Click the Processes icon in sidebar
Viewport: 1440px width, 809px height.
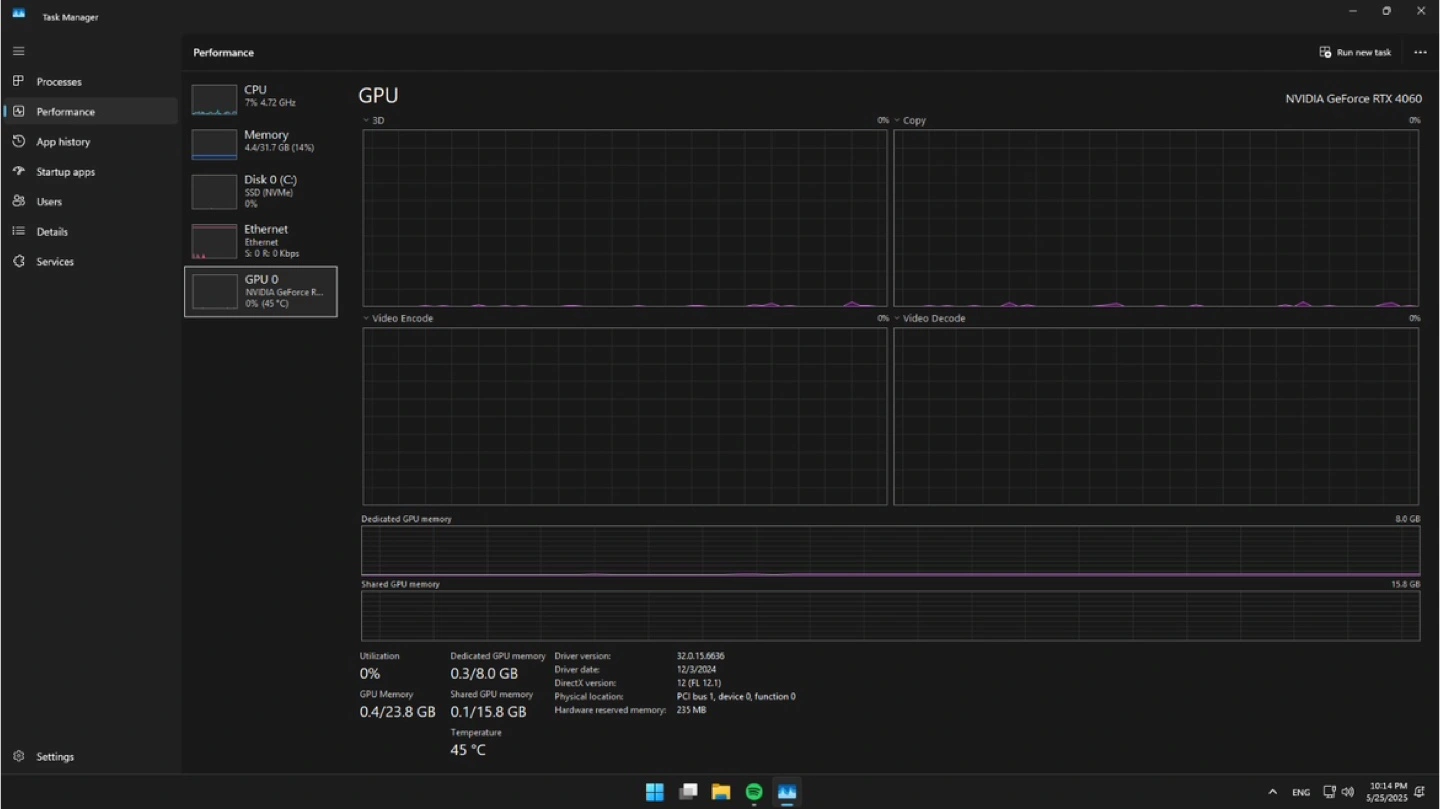[18, 81]
